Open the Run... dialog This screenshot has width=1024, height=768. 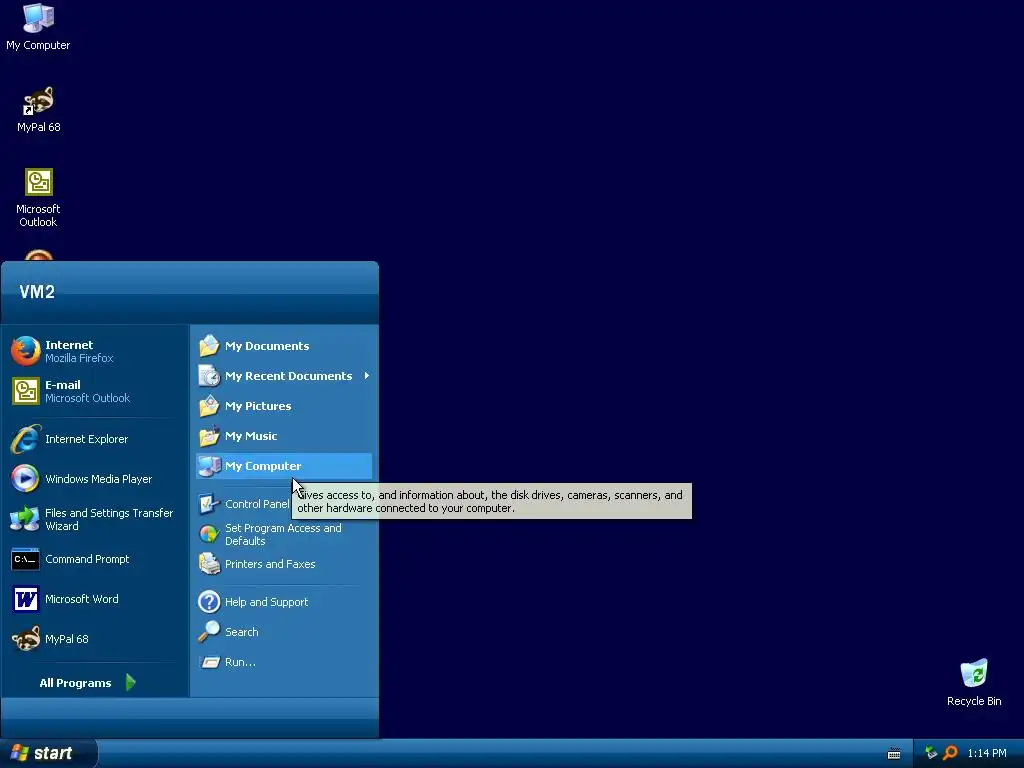(x=284, y=662)
